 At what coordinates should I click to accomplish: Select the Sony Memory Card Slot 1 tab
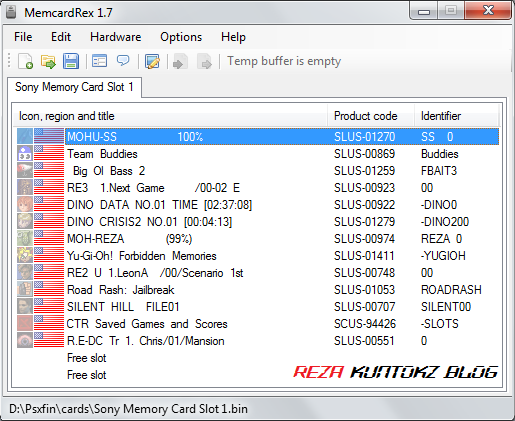click(x=74, y=87)
